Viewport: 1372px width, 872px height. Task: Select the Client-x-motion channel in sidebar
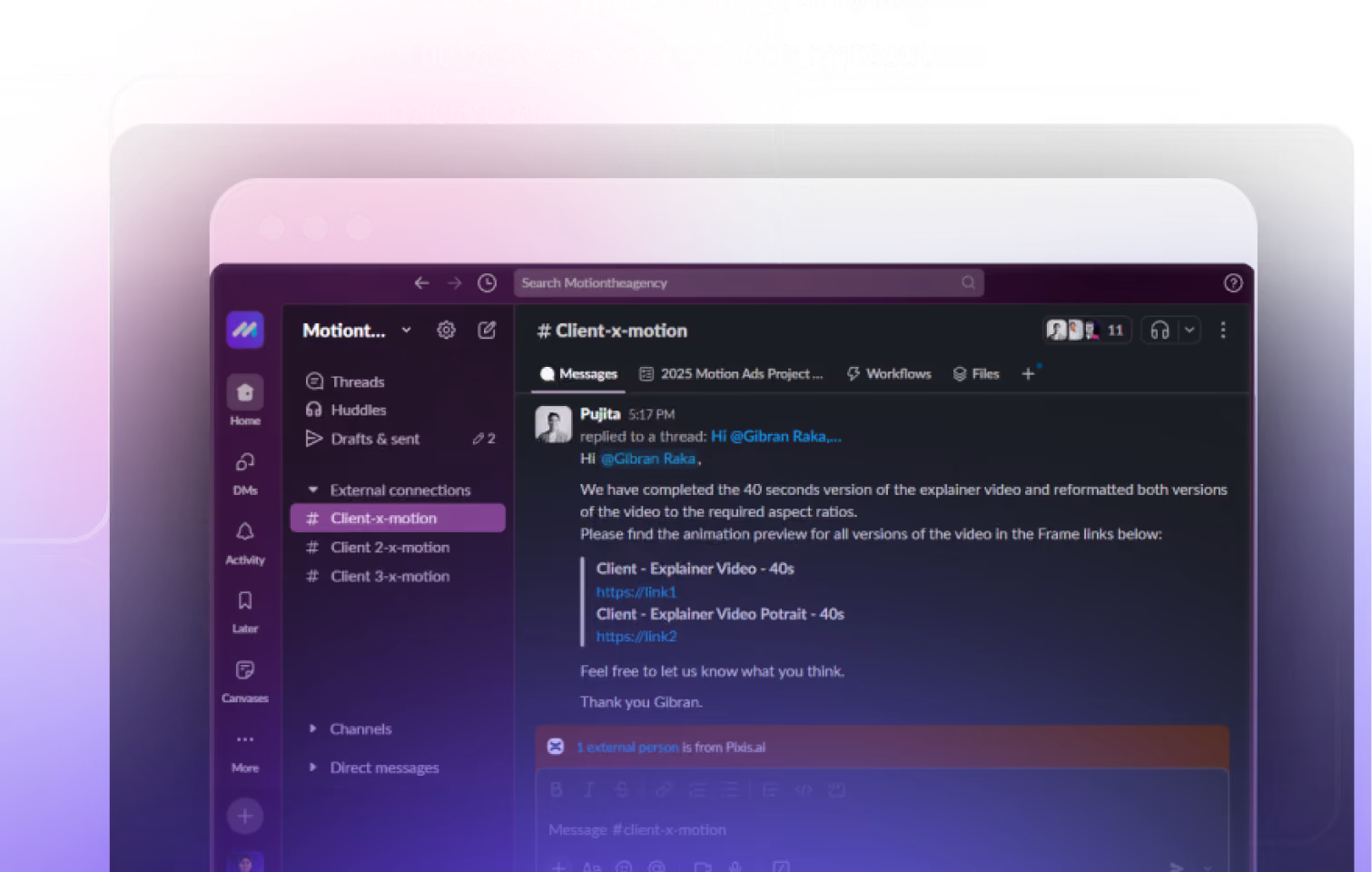point(398,519)
